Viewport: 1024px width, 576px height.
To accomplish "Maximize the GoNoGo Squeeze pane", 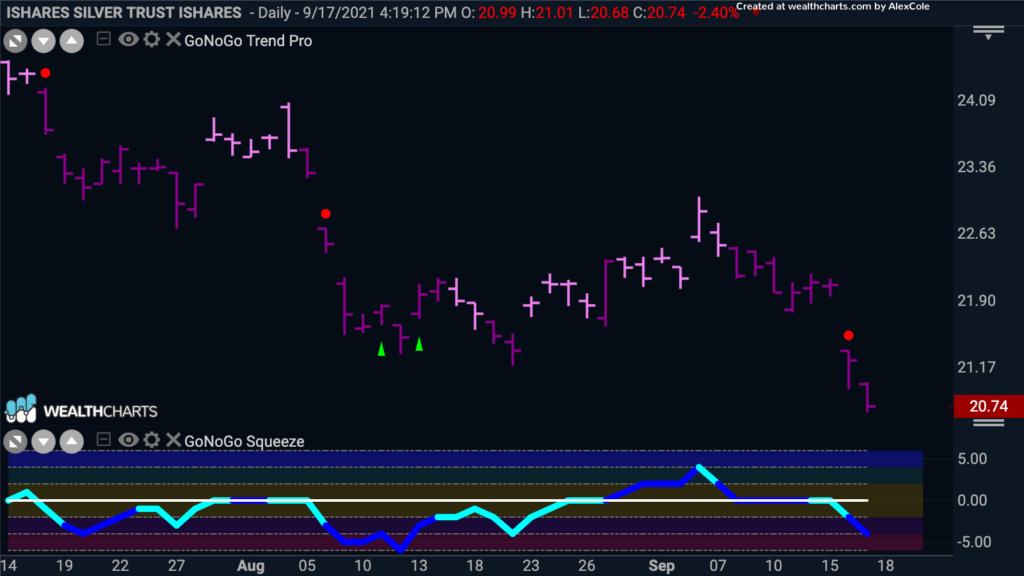I will point(15,441).
